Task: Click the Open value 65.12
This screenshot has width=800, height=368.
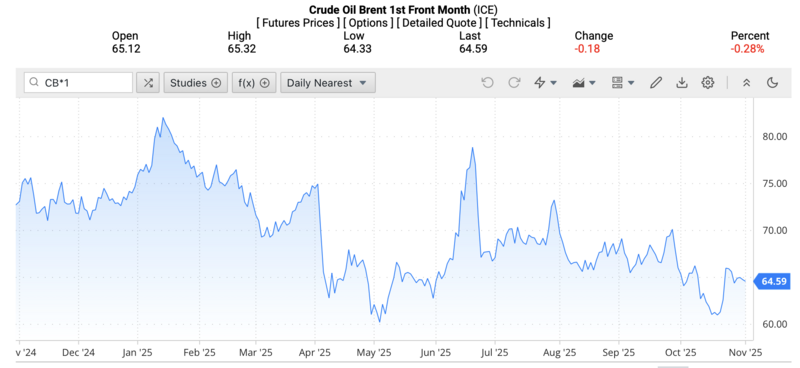Action: tap(126, 49)
